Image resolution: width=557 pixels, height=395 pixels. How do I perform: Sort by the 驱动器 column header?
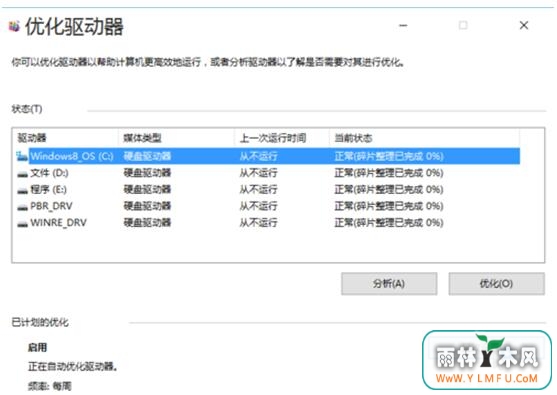[66, 138]
